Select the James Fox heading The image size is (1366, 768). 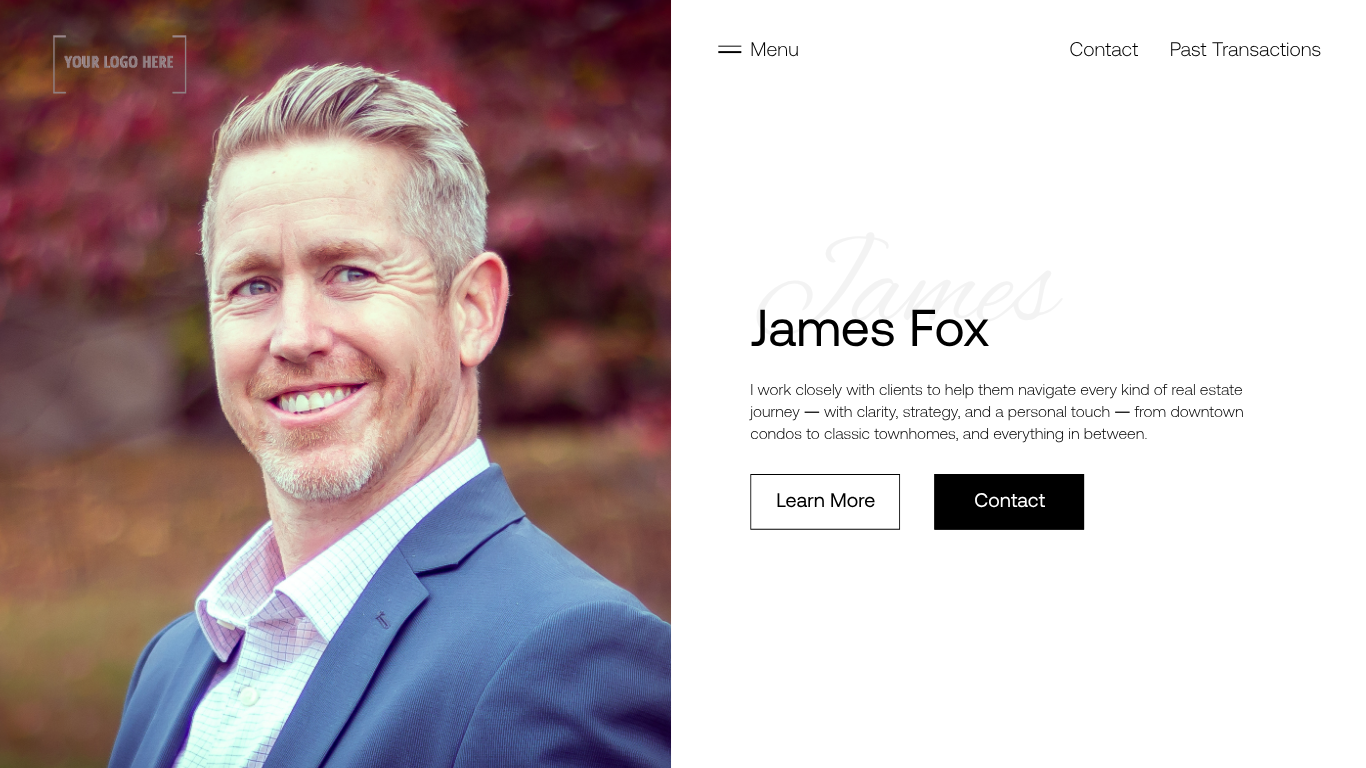[869, 328]
